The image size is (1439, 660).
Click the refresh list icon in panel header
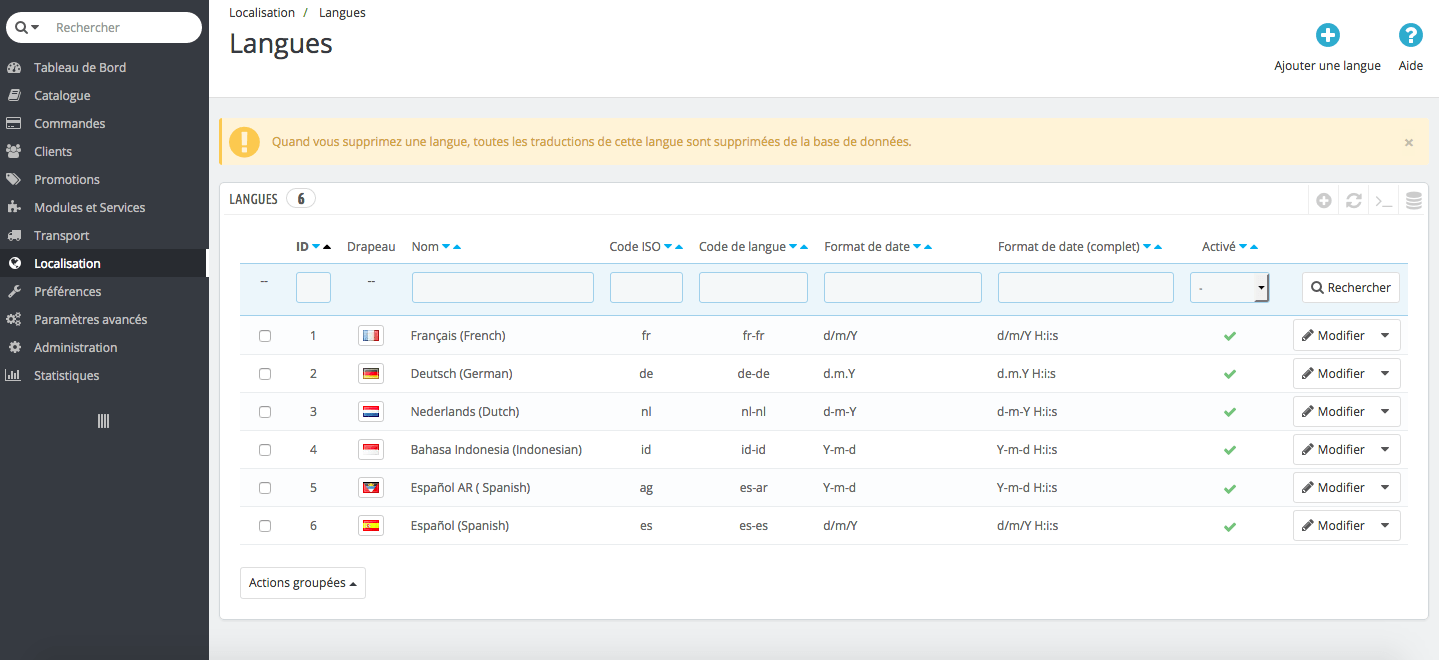coord(1353,200)
